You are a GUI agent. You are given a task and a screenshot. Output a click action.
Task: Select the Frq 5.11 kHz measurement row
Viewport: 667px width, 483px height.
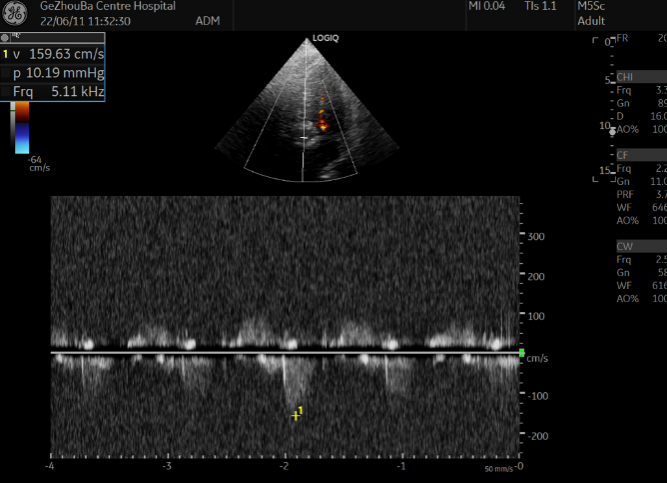(x=55, y=91)
